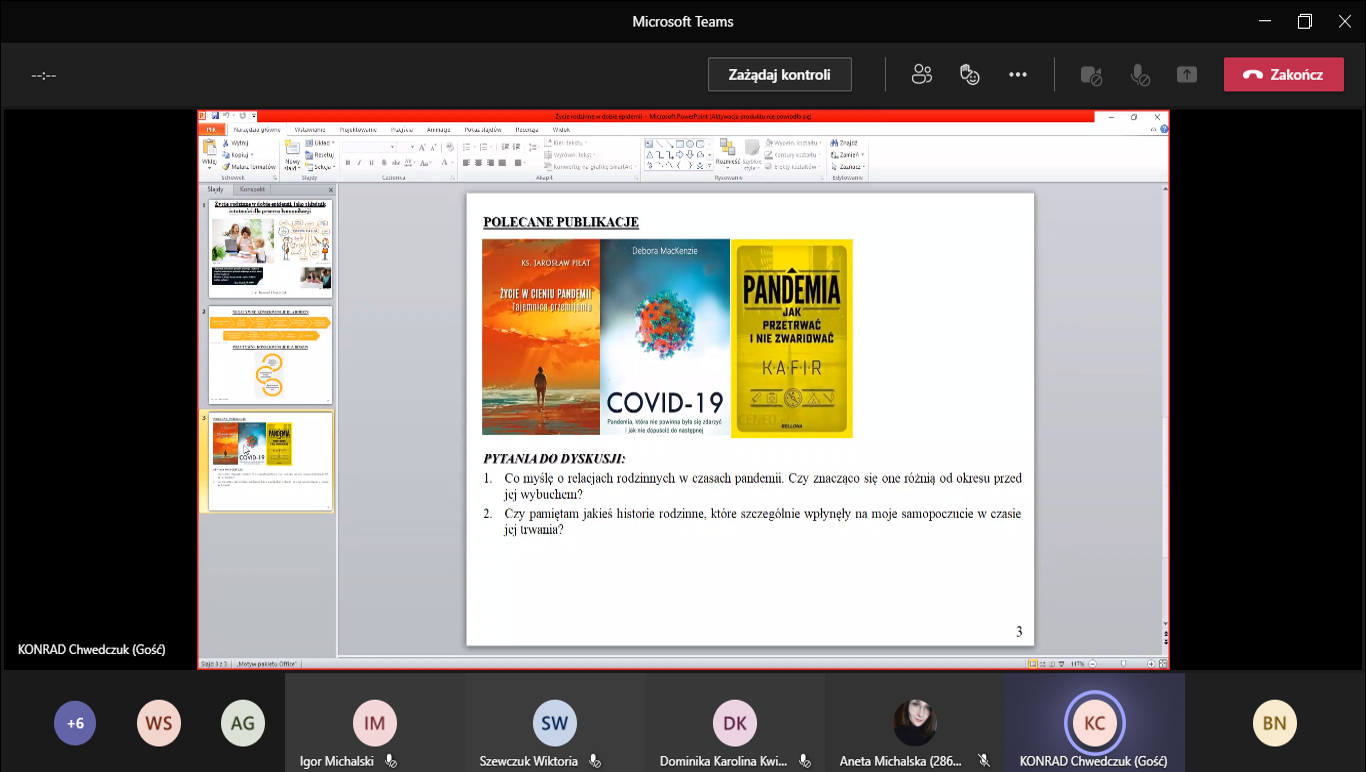The width and height of the screenshot is (1366, 772).
Task: Close the slide thumbnails pane
Action: (331, 189)
